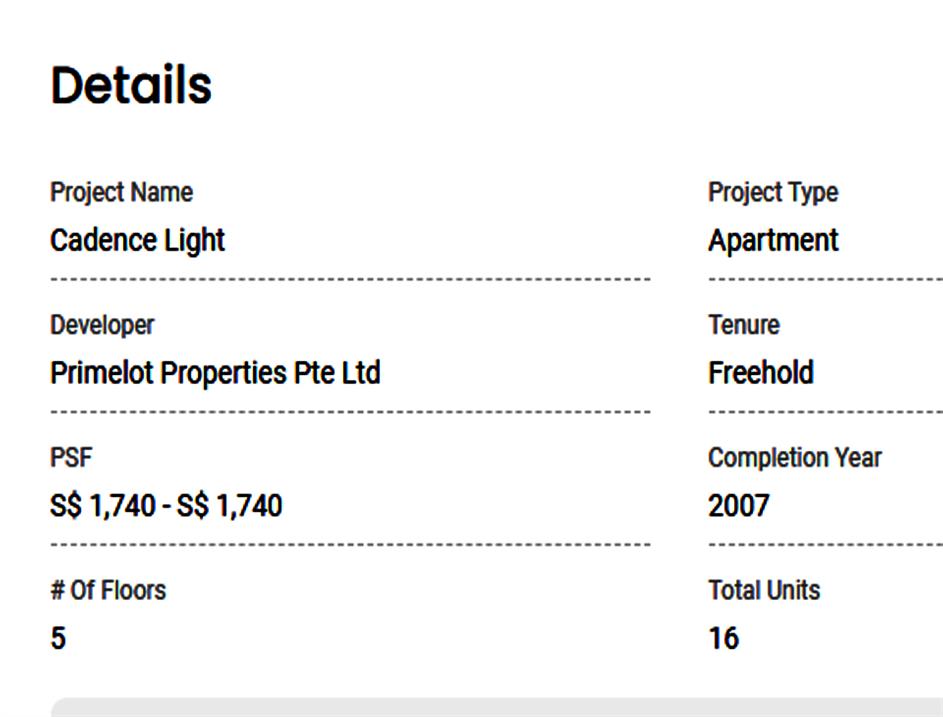Select the total units value 16

pyautogui.click(x=724, y=638)
